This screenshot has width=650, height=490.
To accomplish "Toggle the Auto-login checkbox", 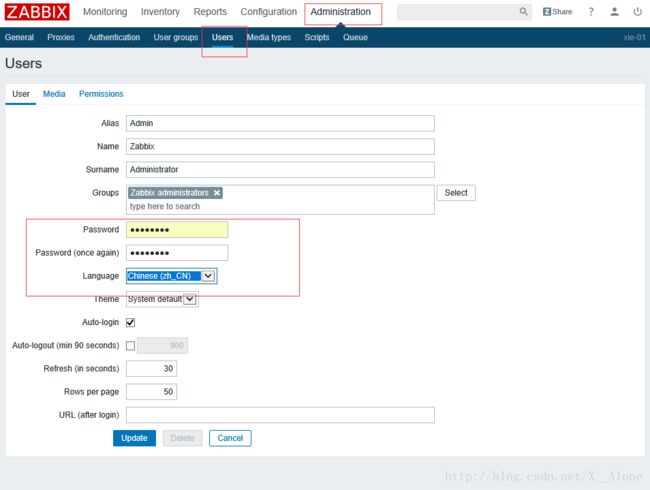I will [x=131, y=323].
